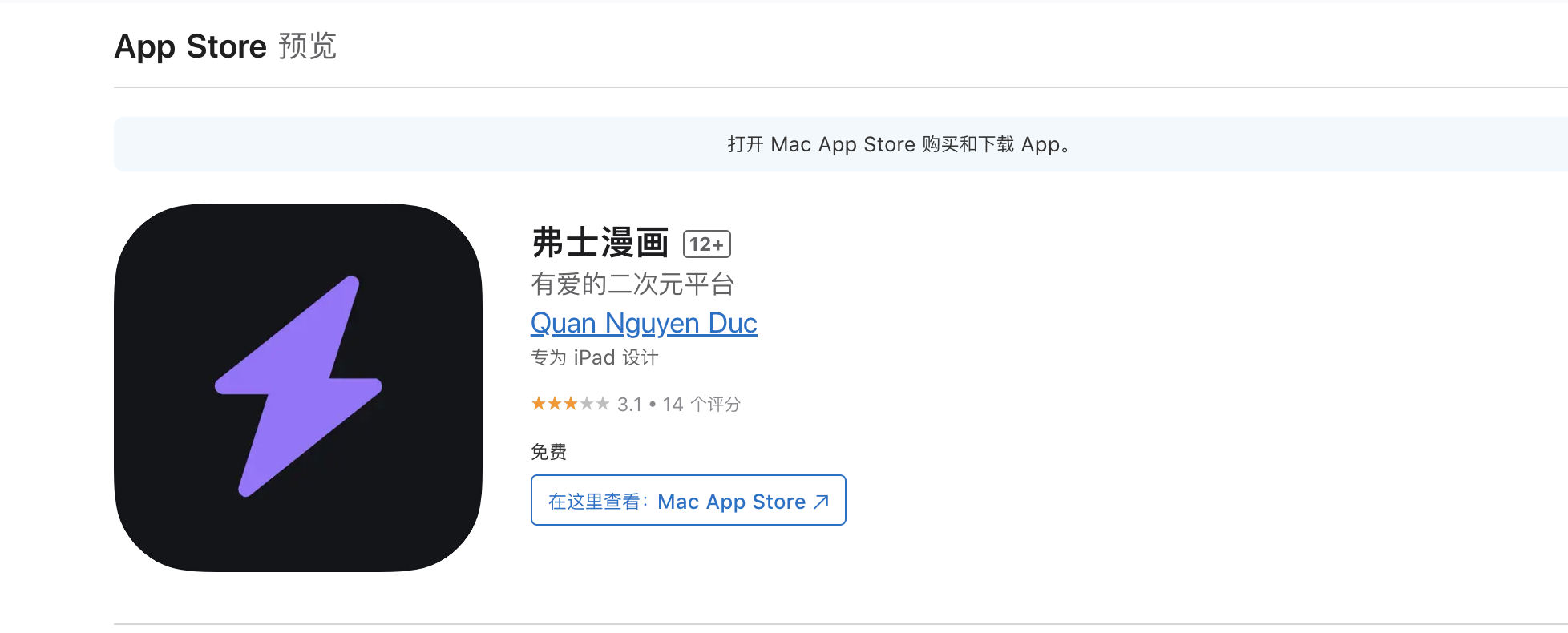
Task: Click the 预览 label beside App Store
Action: pyautogui.click(x=307, y=46)
